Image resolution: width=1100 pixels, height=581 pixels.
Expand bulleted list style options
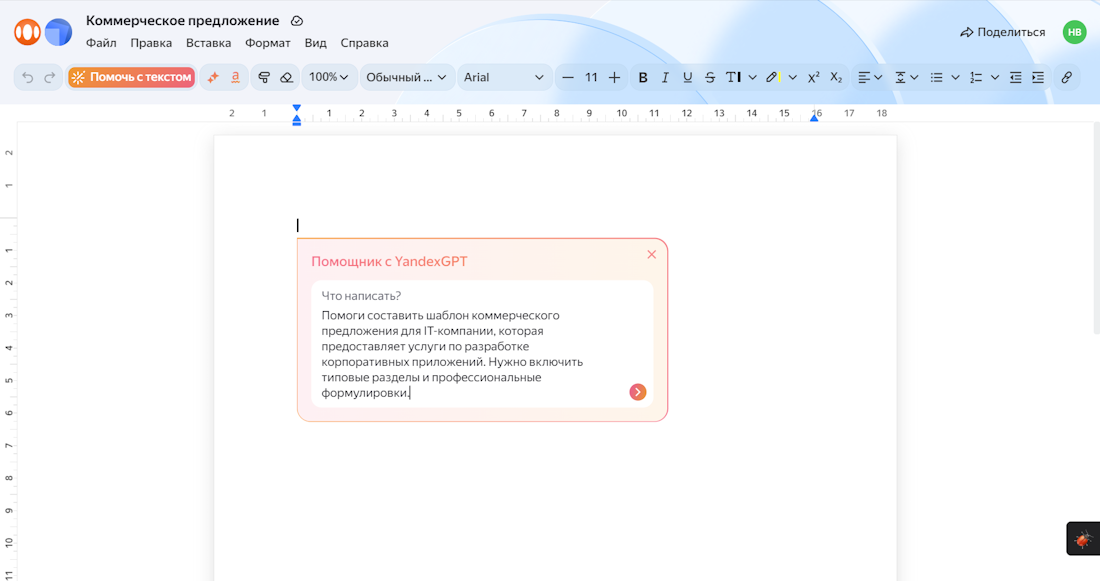pos(955,77)
